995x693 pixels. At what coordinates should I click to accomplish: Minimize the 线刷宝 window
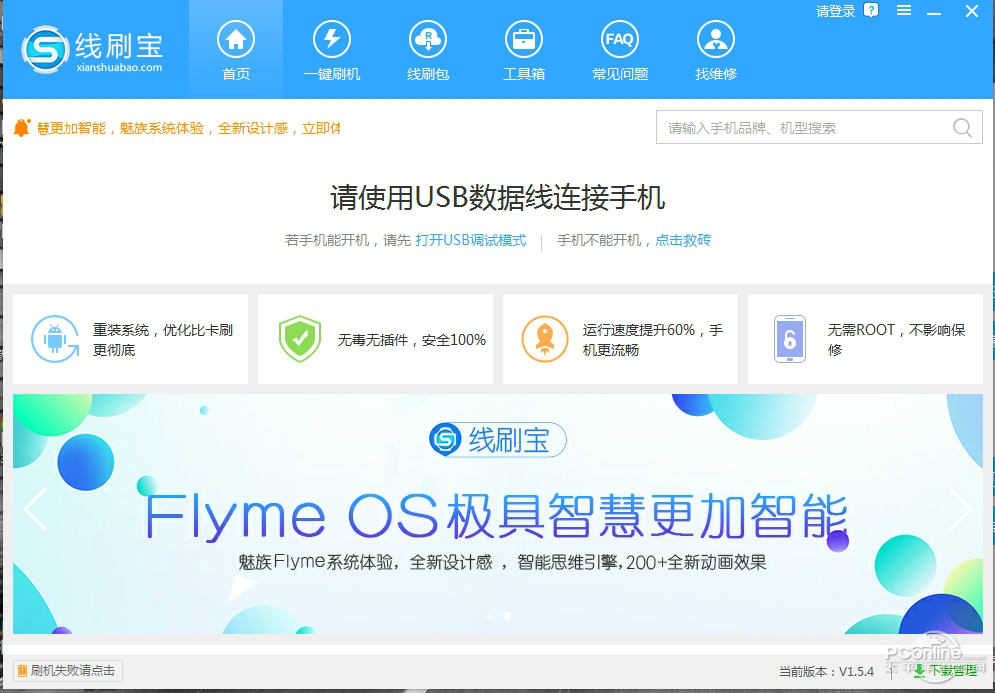[933, 12]
